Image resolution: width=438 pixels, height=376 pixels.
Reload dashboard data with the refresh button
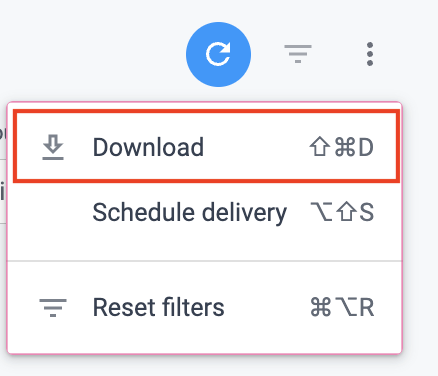(218, 54)
